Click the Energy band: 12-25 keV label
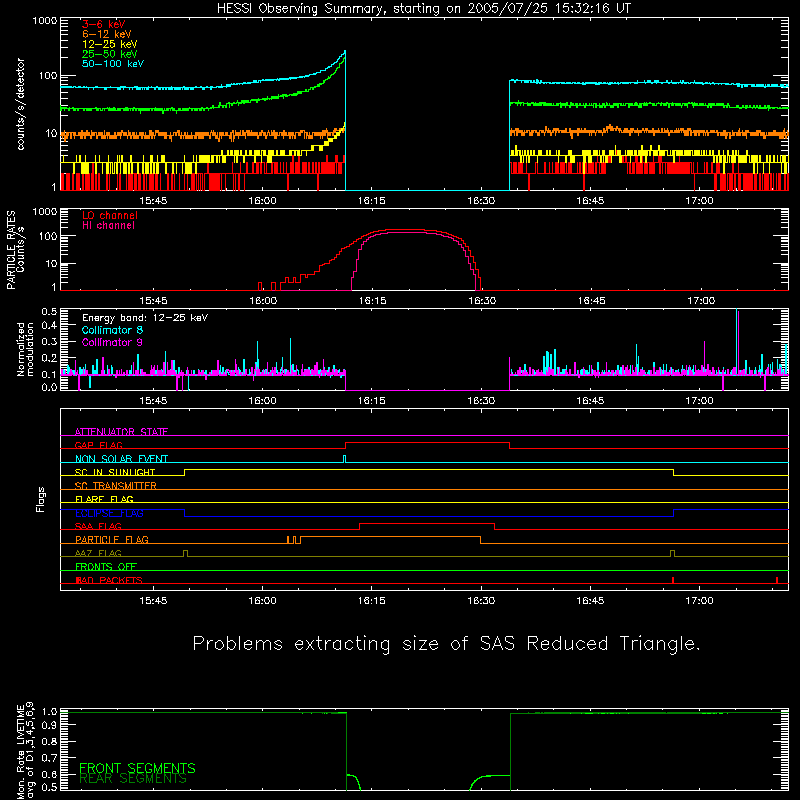800x800 pixels. [x=145, y=318]
